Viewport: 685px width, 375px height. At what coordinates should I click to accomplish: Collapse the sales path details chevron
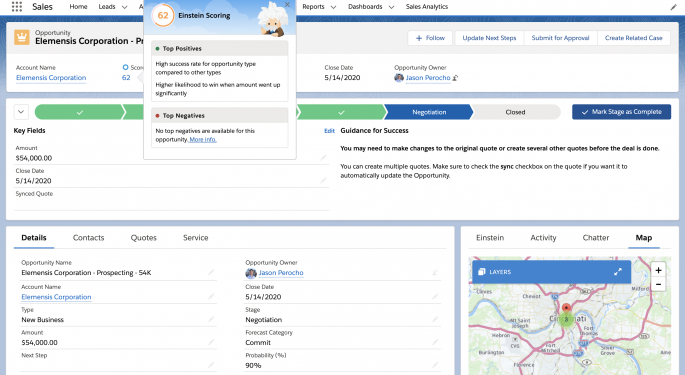click(21, 112)
